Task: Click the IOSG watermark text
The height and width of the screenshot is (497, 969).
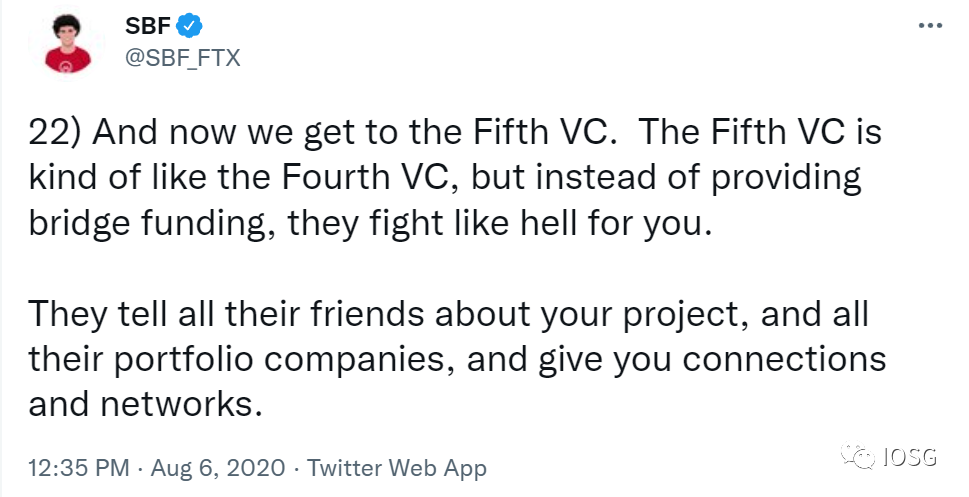Action: (x=910, y=457)
